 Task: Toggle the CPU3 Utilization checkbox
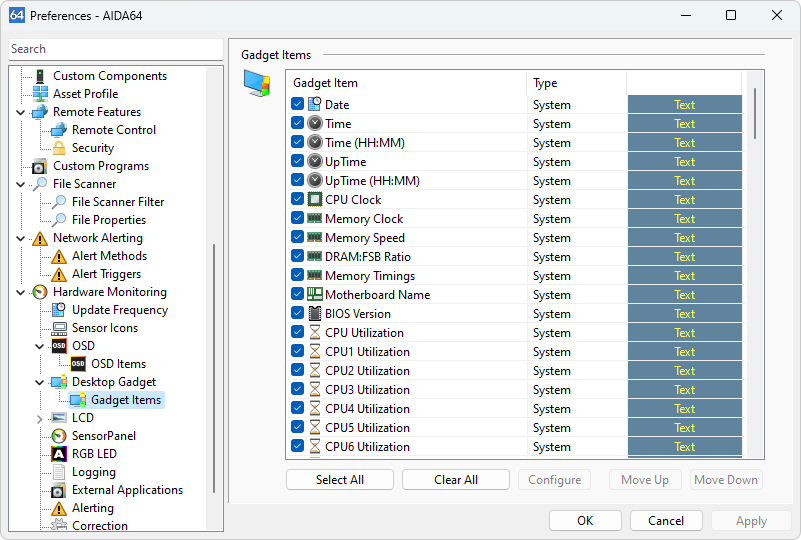click(298, 390)
